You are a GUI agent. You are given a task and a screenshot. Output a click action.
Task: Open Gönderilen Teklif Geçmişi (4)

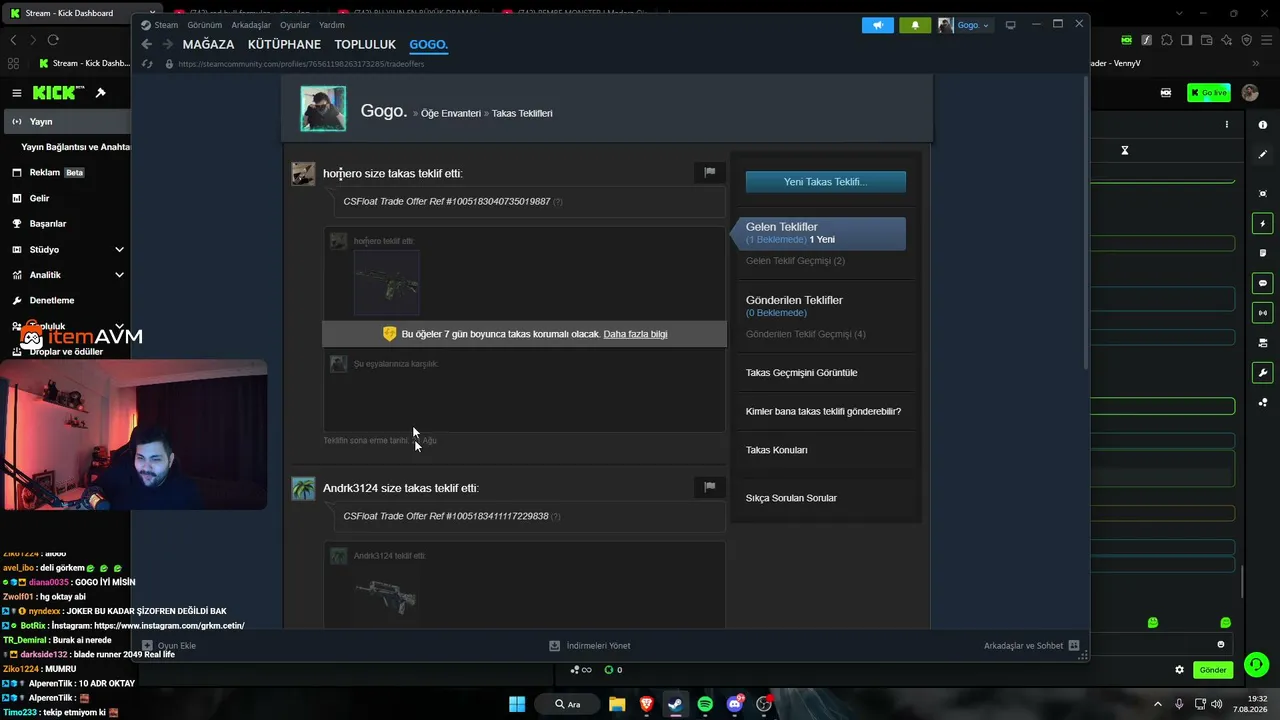pos(806,334)
